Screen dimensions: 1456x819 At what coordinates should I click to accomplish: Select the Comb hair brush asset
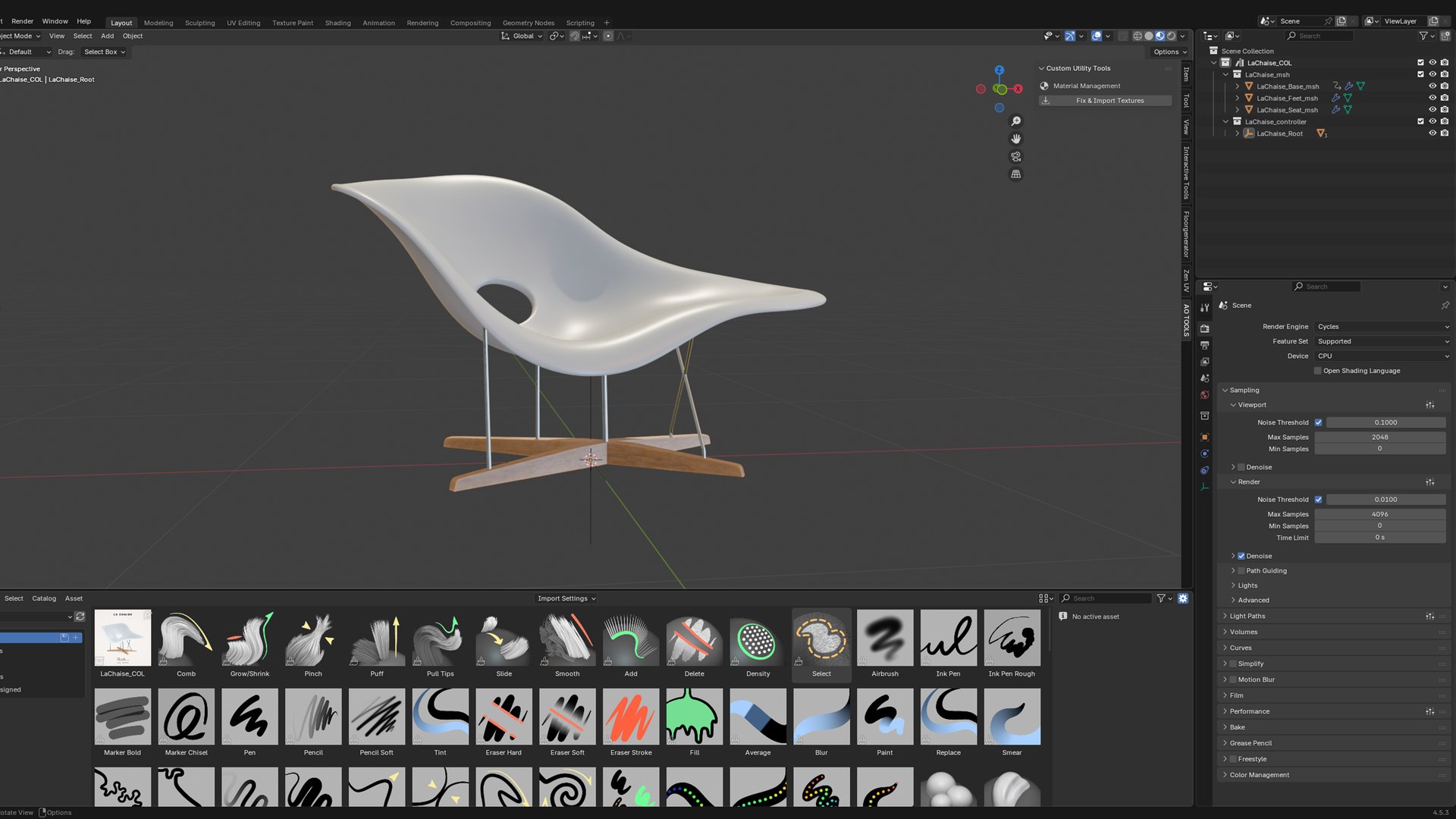186,644
